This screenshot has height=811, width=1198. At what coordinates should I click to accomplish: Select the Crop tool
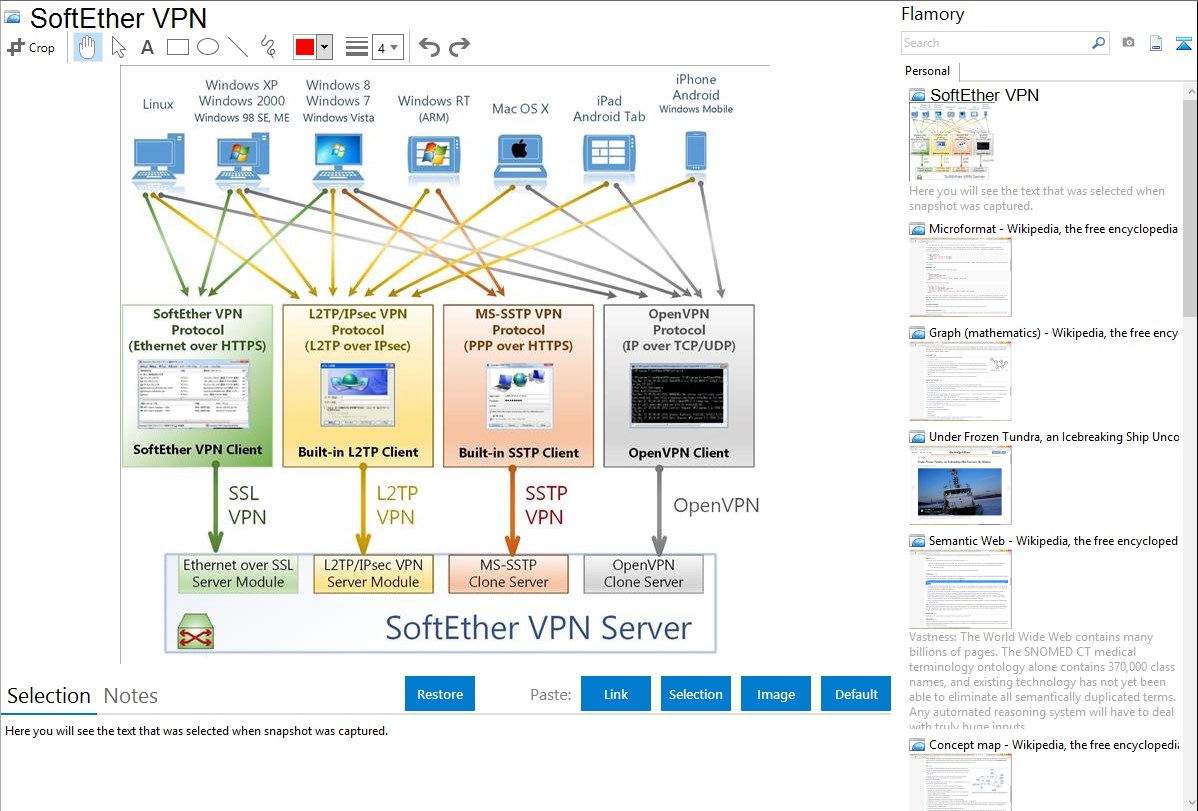click(x=31, y=47)
